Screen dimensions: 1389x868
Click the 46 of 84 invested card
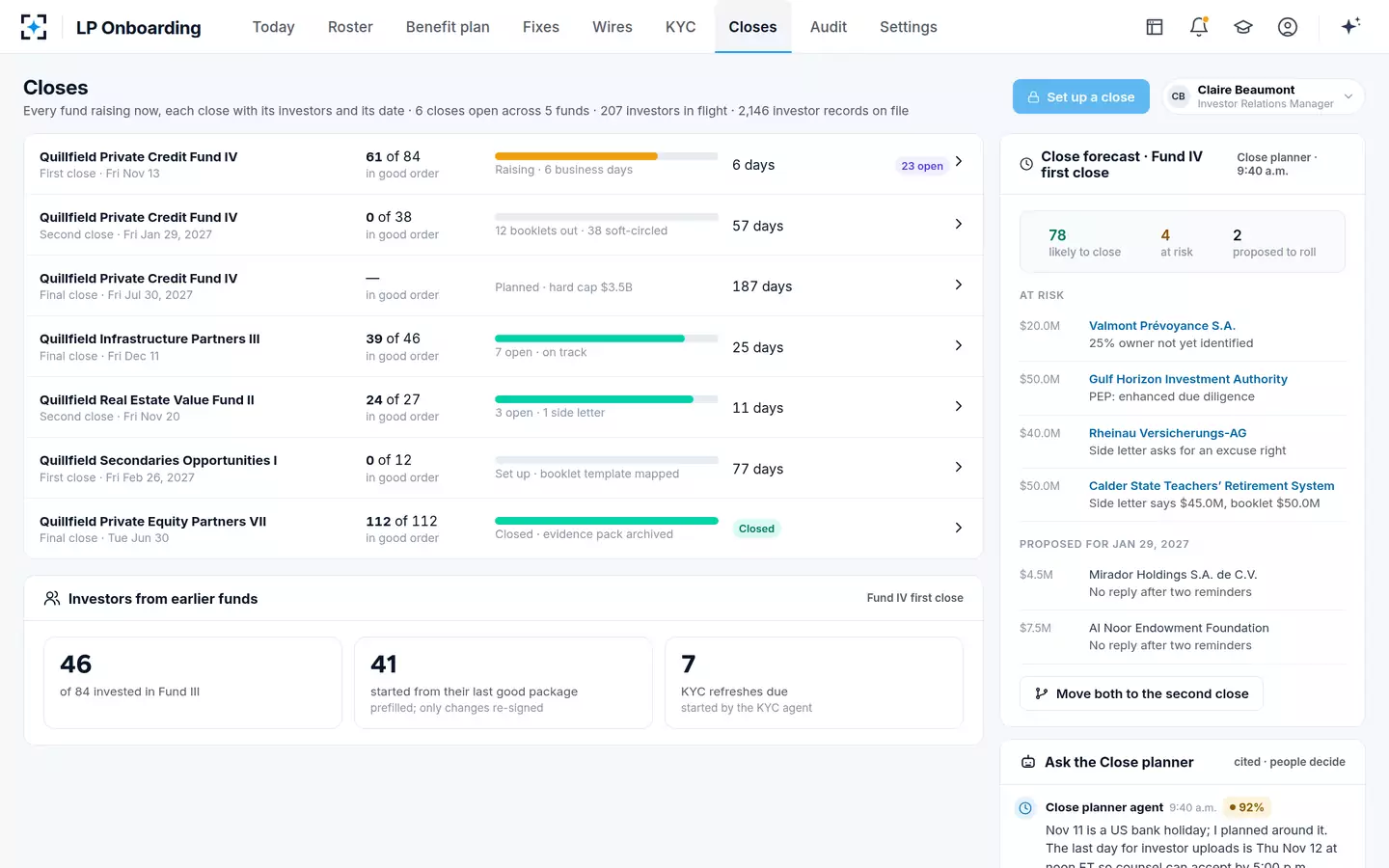coord(193,683)
